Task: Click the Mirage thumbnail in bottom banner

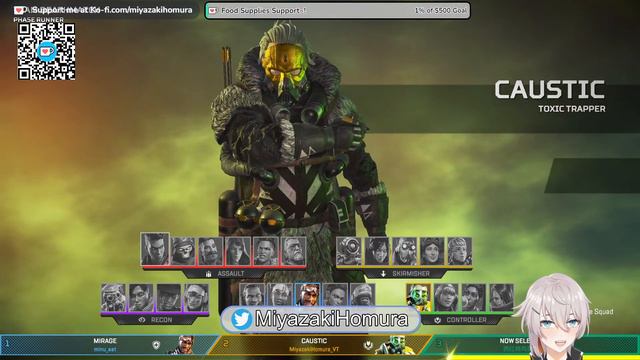Action: [x=185, y=345]
